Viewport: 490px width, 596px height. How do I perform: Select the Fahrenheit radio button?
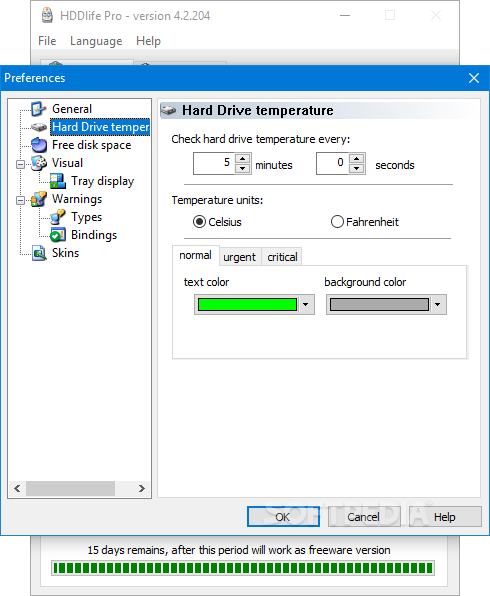[x=337, y=222]
